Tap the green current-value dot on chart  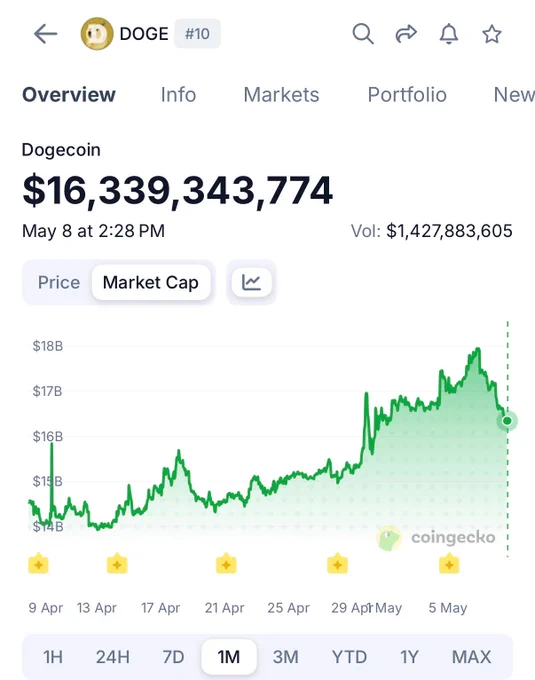pyautogui.click(x=507, y=421)
